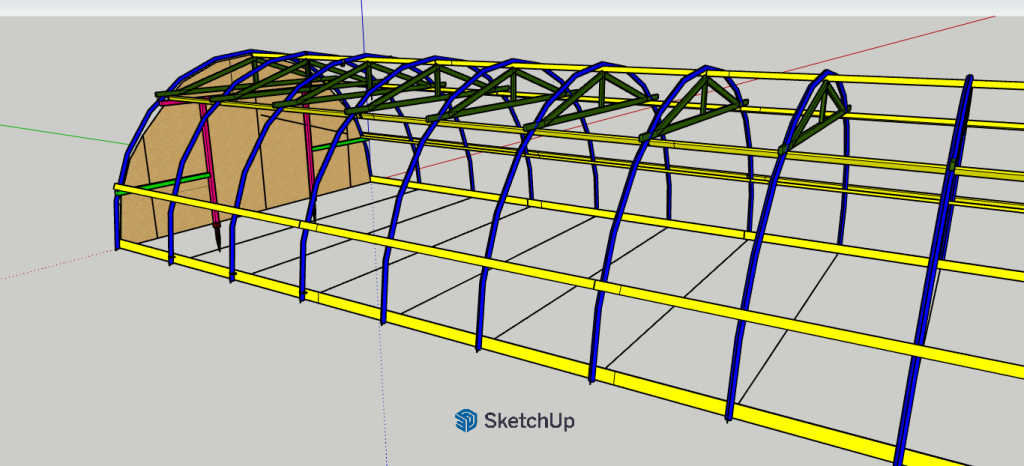Click the SketchUp logo icon
The image size is (1024, 466).
[x=466, y=421]
